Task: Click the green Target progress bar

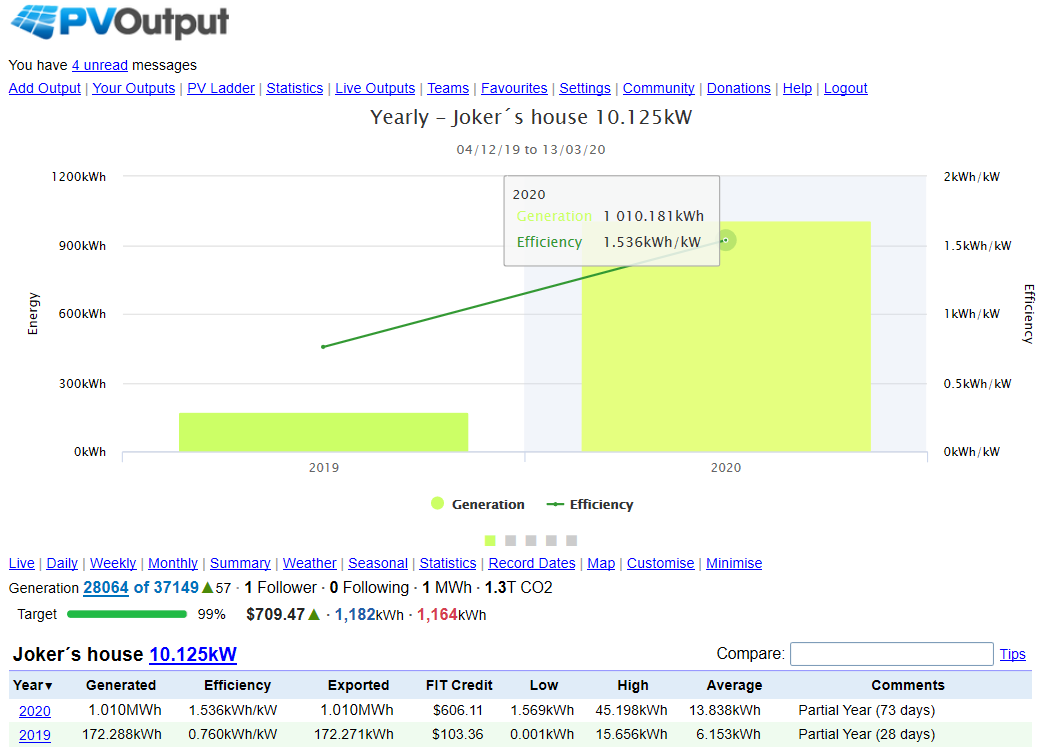Action: point(127,614)
